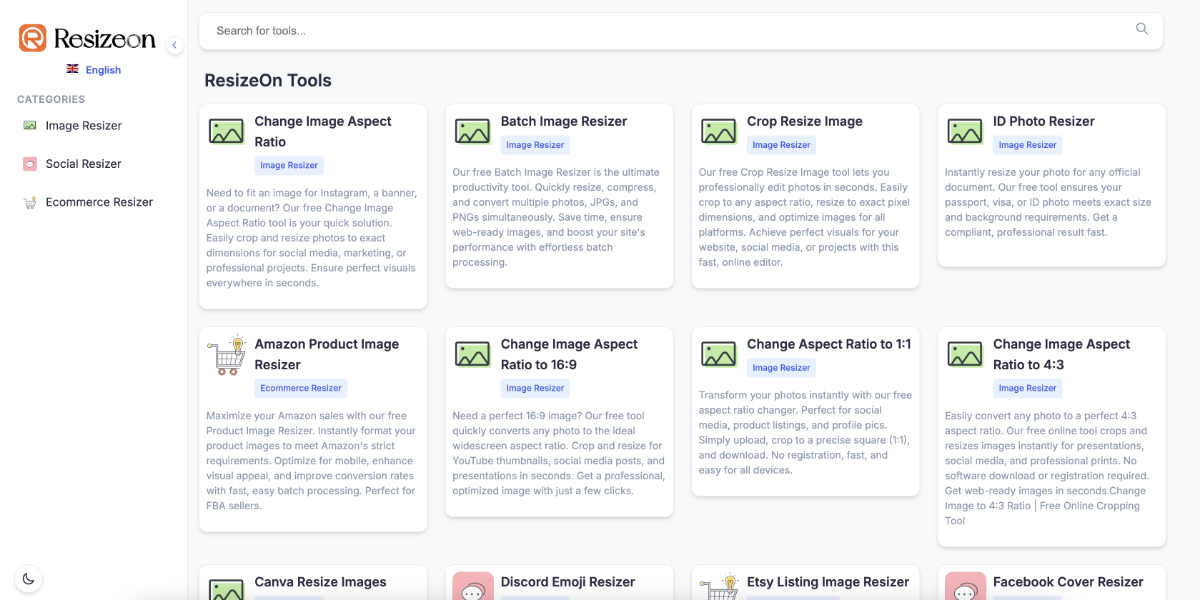This screenshot has width=1200, height=600.
Task: Click the UK flag icon
Action: (x=73, y=69)
